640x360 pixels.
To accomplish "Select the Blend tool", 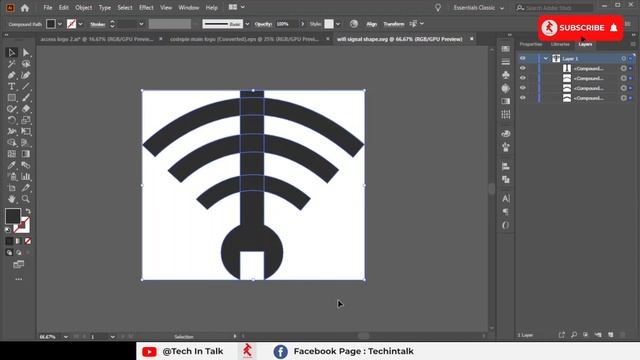I will (x=26, y=165).
